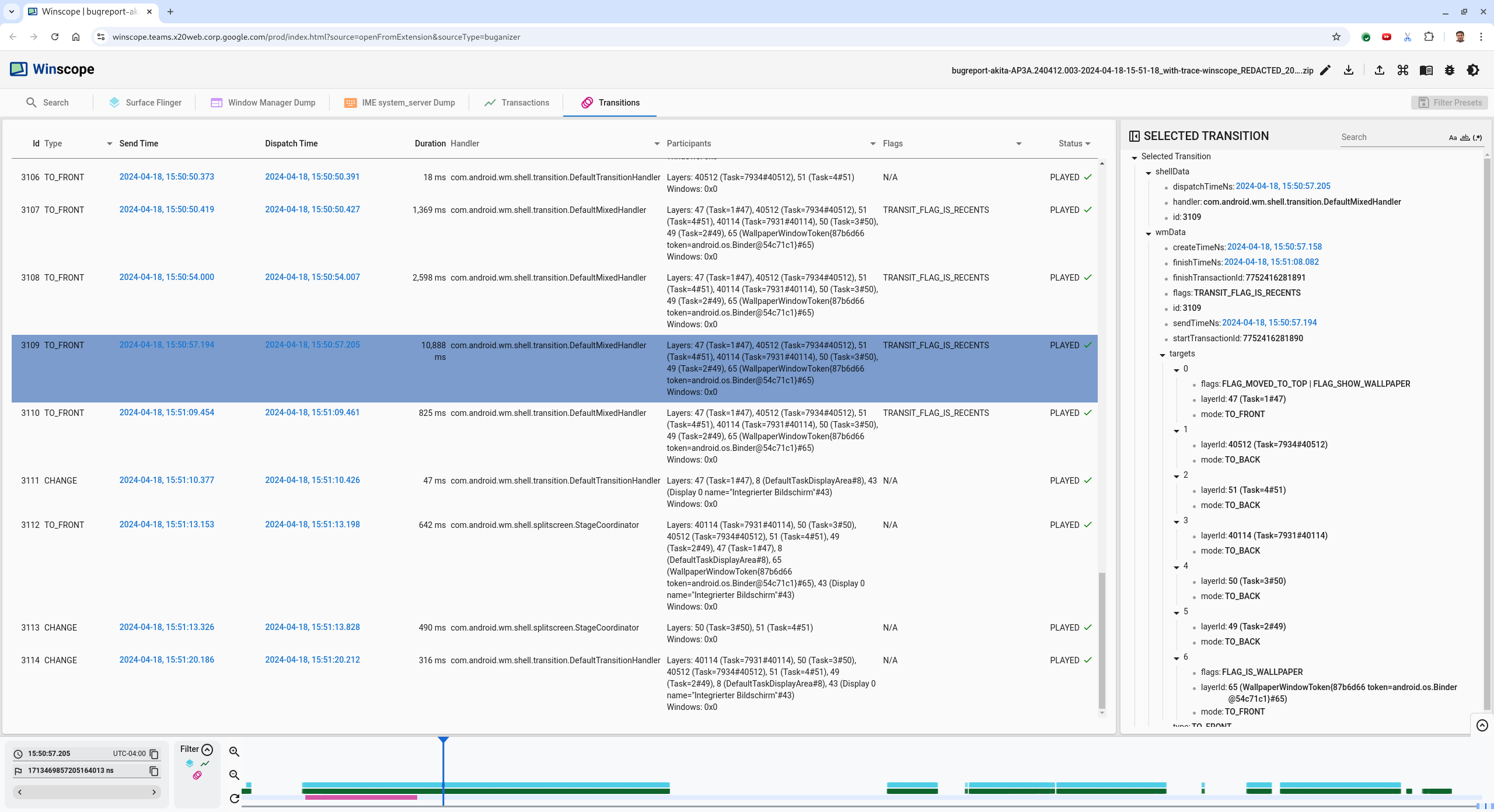Click send time link of transition 3110
Image resolution: width=1494 pixels, height=812 pixels.
166,412
